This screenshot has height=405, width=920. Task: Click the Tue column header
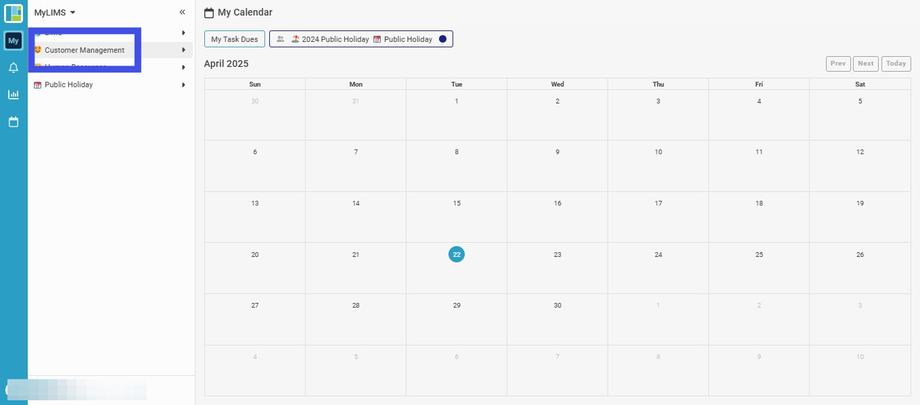pyautogui.click(x=456, y=84)
